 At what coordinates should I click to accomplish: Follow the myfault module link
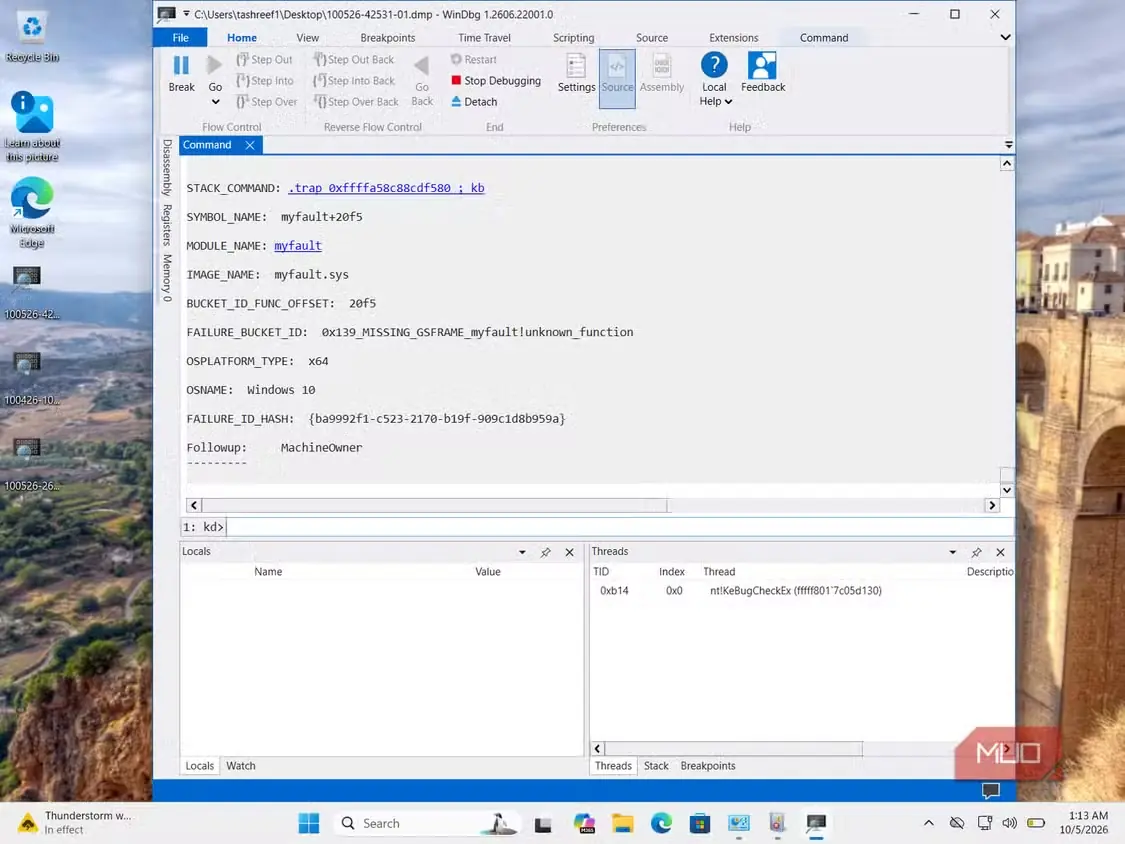pos(298,245)
